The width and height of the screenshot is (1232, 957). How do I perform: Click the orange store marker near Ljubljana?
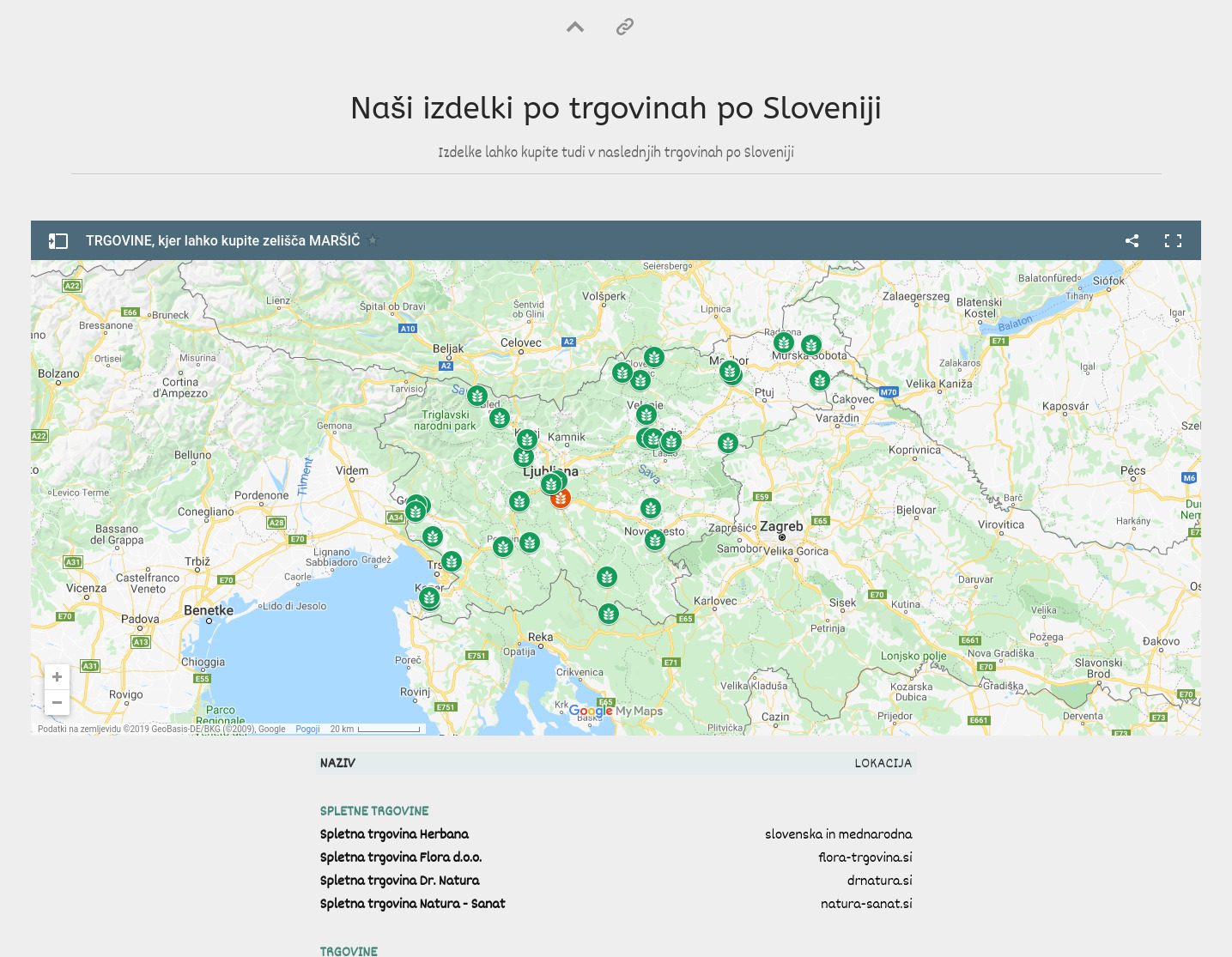coord(561,498)
